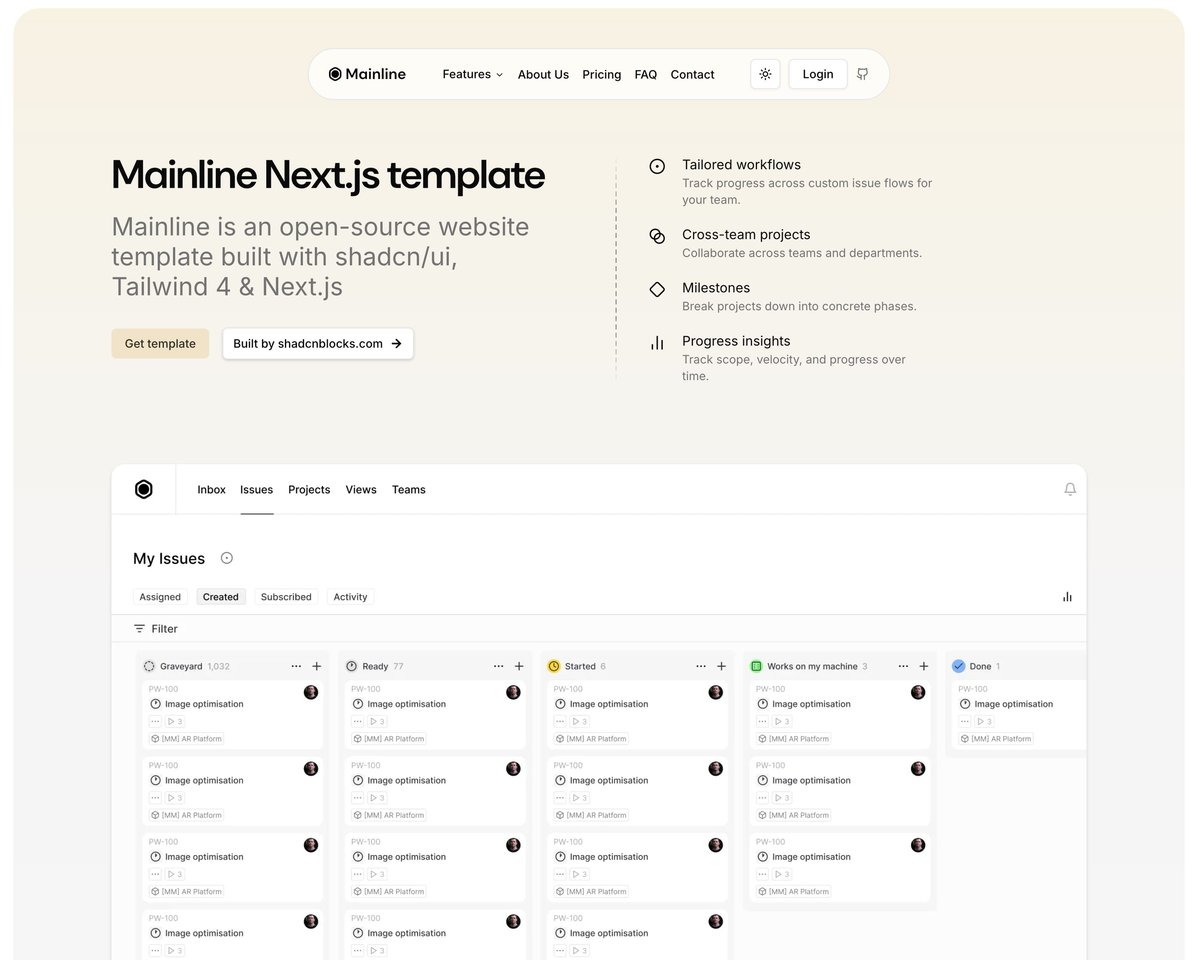Click the hexagon app logo in dashboard
The height and width of the screenshot is (960, 1198).
tap(144, 489)
